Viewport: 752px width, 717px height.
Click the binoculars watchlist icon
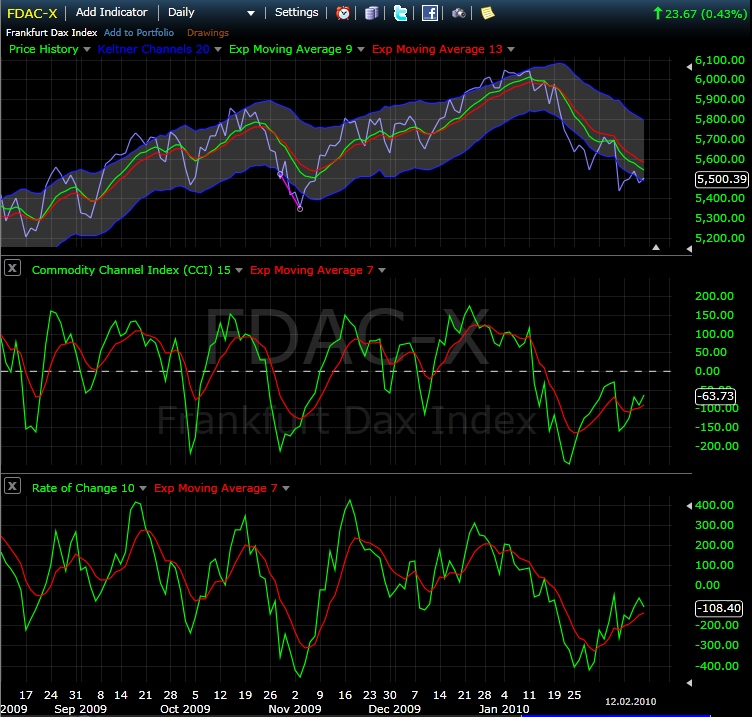458,13
